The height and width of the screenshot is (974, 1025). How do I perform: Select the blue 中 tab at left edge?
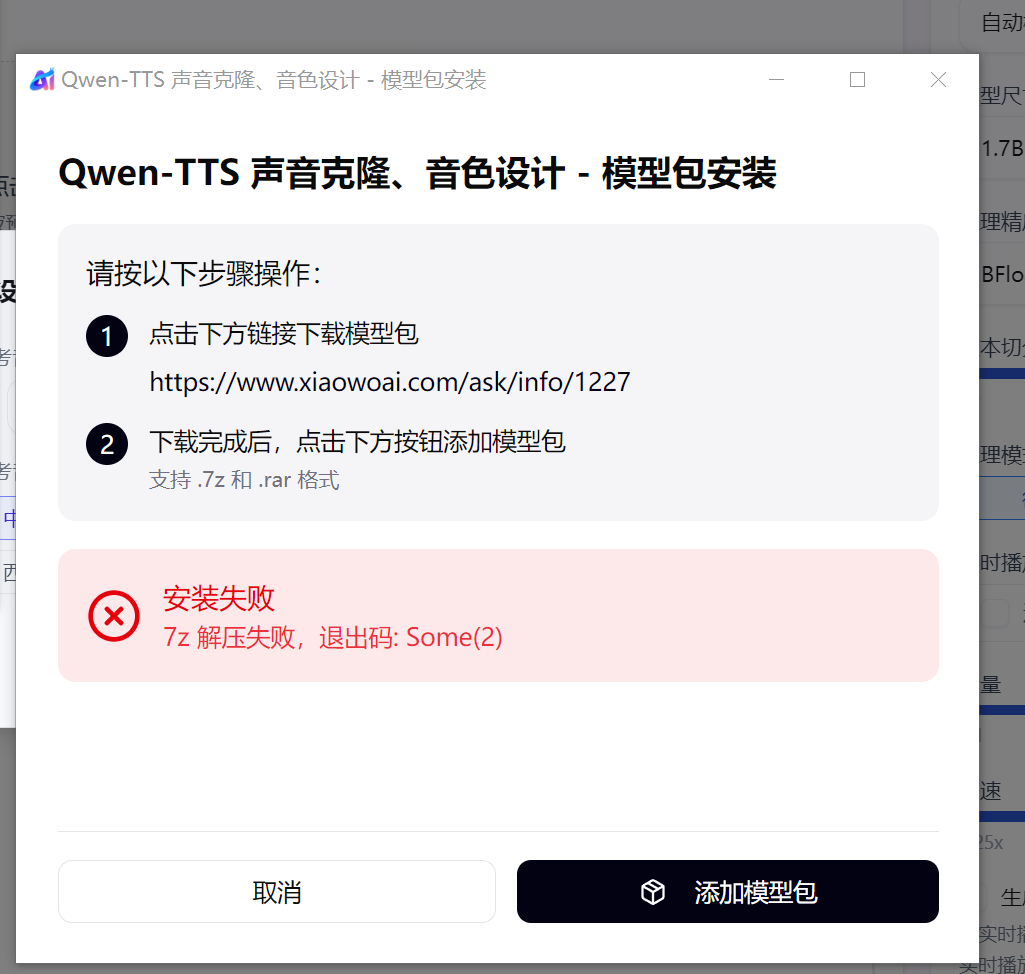point(8,518)
